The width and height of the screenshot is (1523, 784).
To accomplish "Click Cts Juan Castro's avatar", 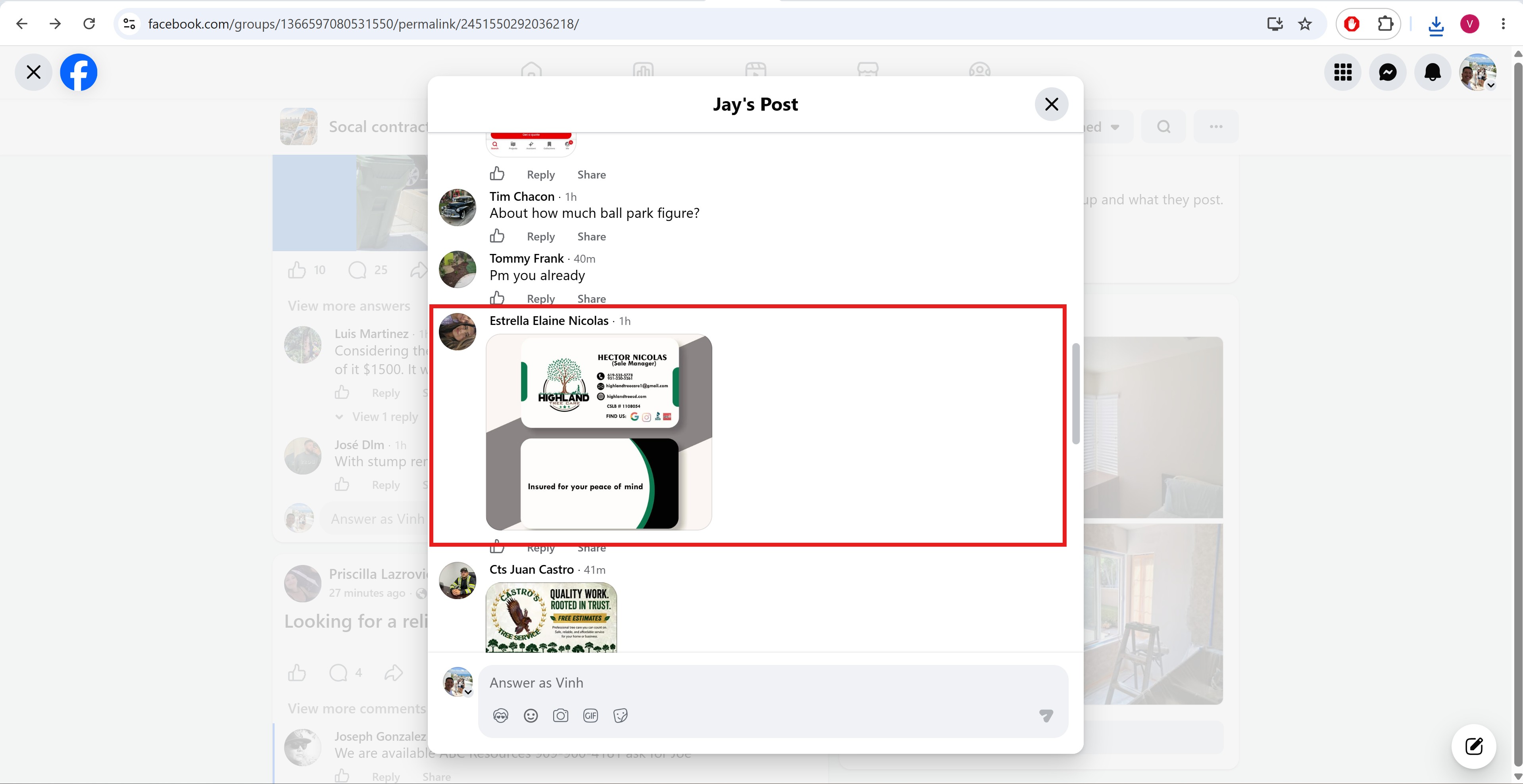I will [457, 580].
